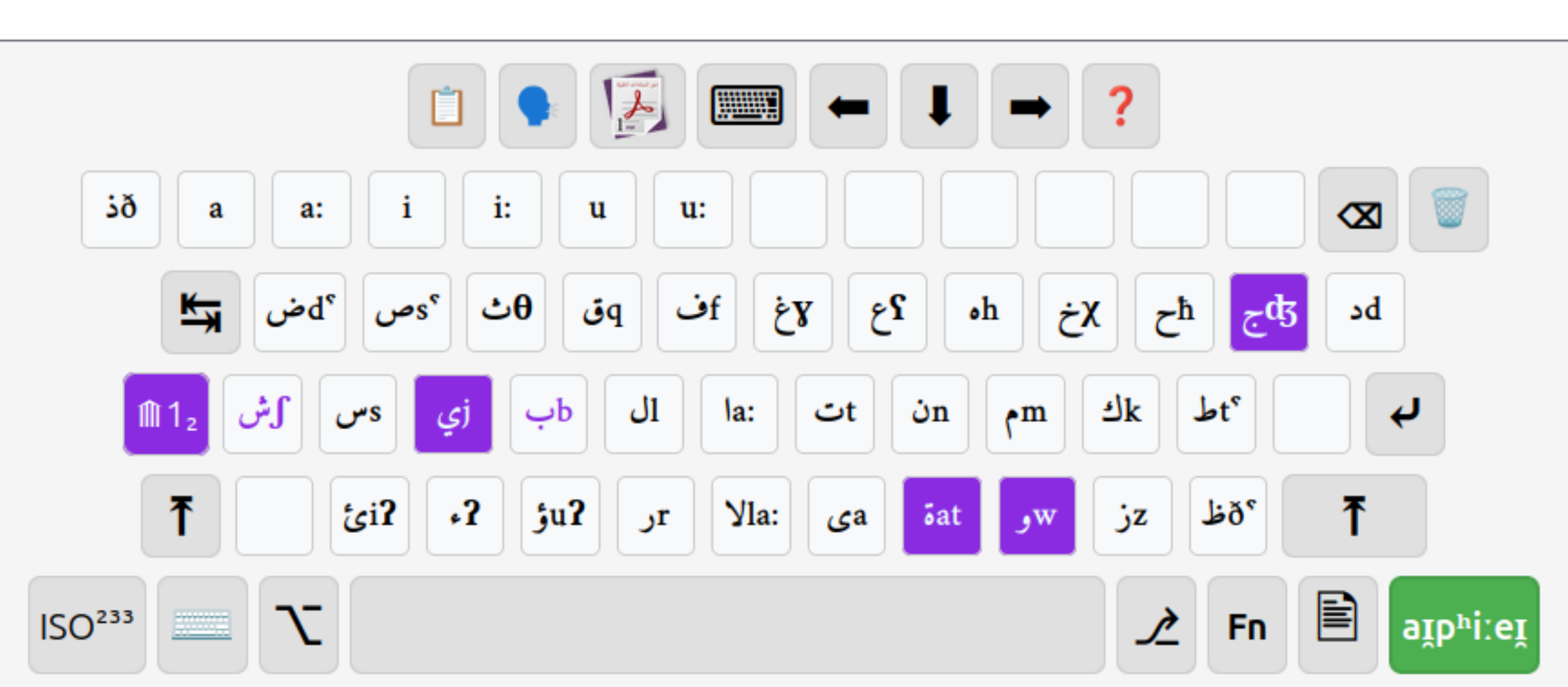Screen dimensions: 1568x687
Task: Toggle the Fn function key
Action: click(1246, 625)
